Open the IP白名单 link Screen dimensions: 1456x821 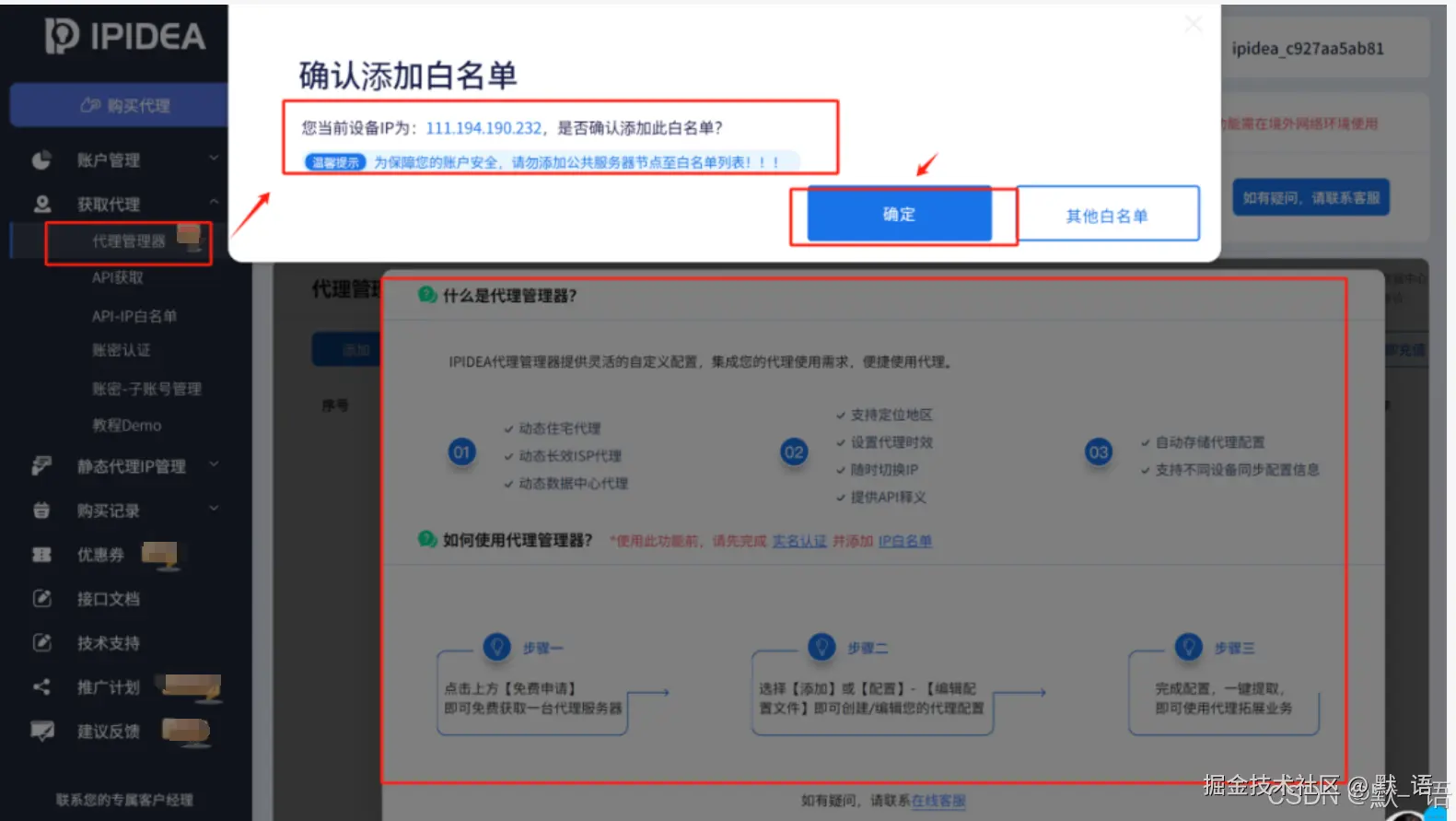[904, 541]
